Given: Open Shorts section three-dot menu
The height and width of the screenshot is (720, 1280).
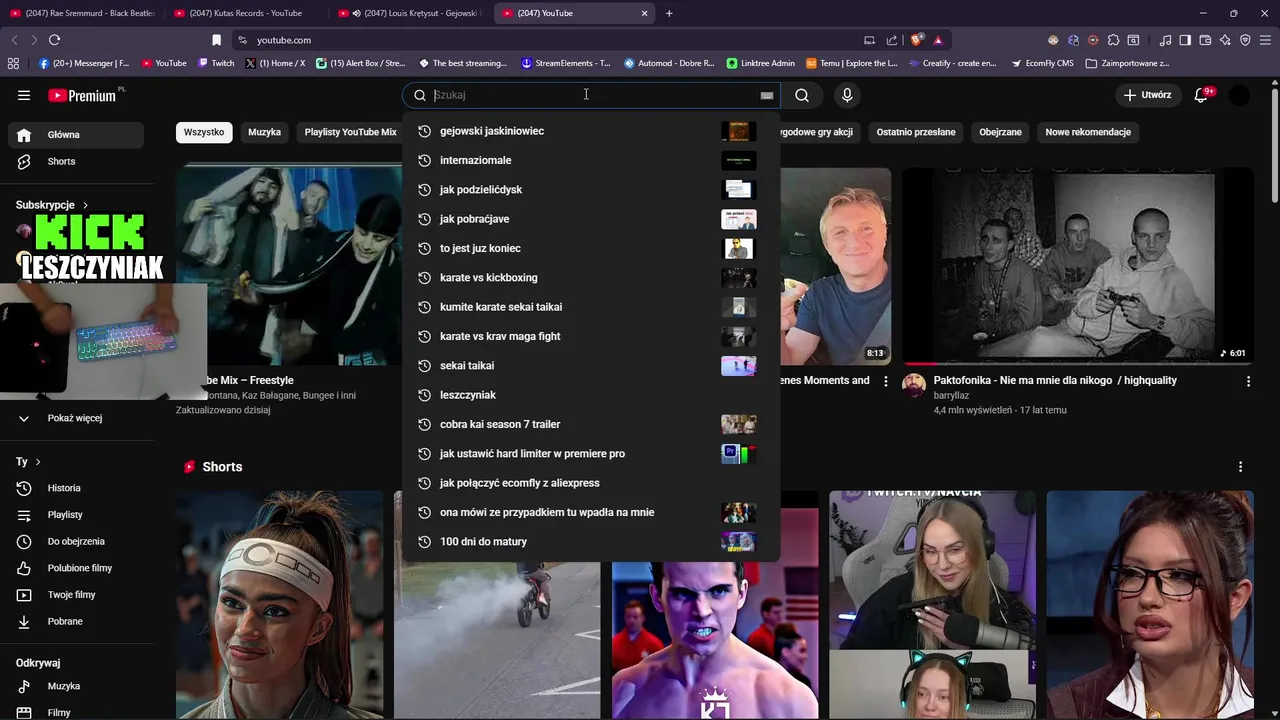Looking at the screenshot, I should 1240,467.
